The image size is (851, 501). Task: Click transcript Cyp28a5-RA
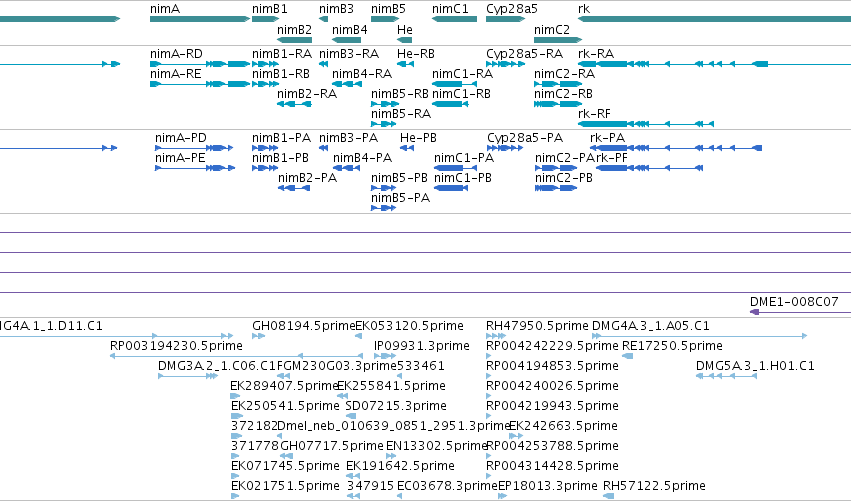(506, 64)
